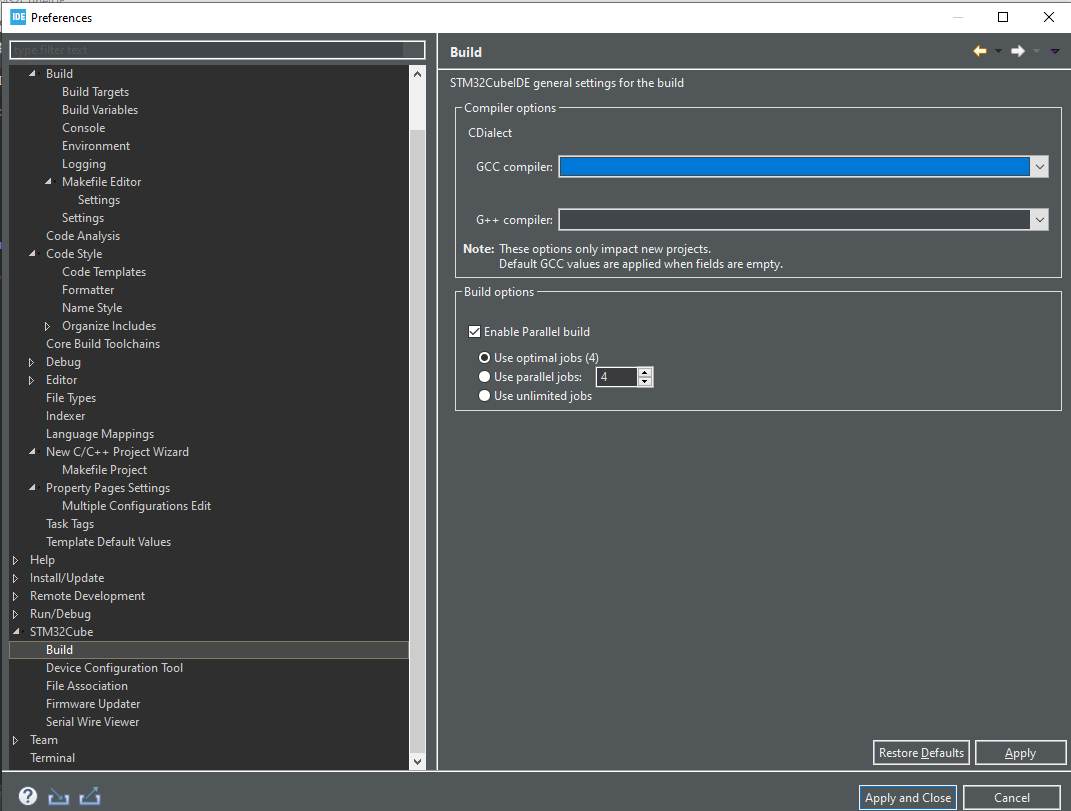The width and height of the screenshot is (1071, 811).
Task: Click the export preferences icon
Action: 89,797
